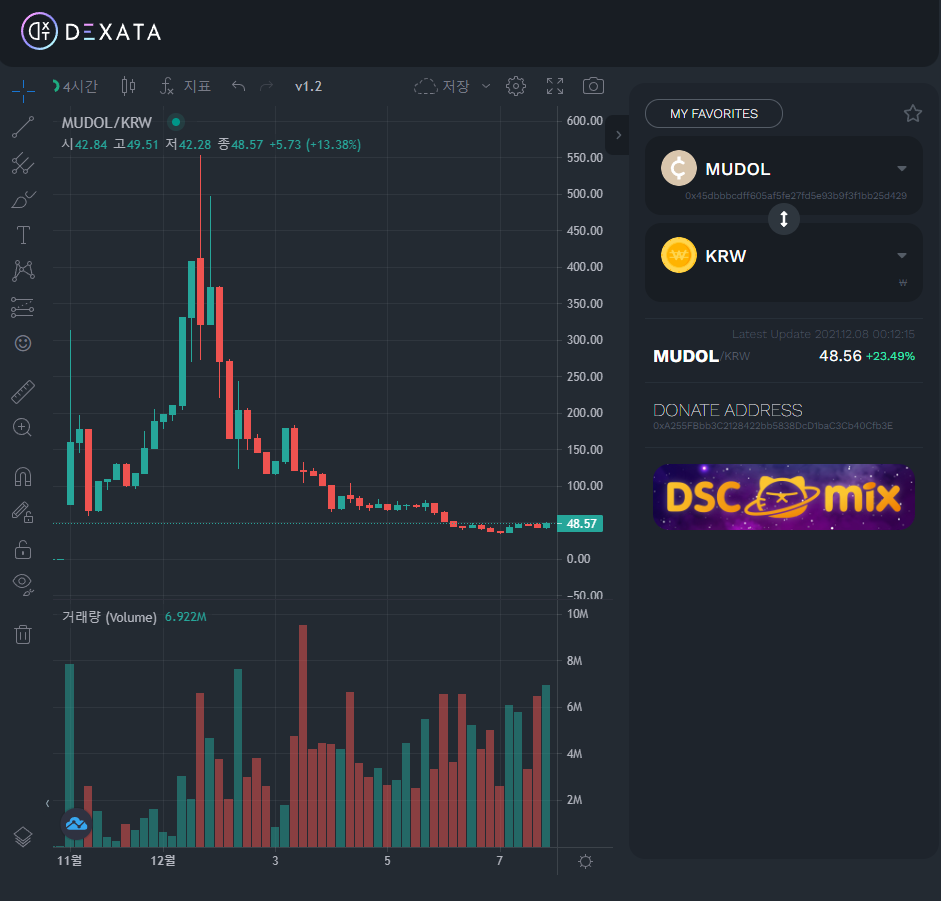This screenshot has width=941, height=901.
Task: Swap MUDOL and KRW pair order
Action: coord(784,219)
